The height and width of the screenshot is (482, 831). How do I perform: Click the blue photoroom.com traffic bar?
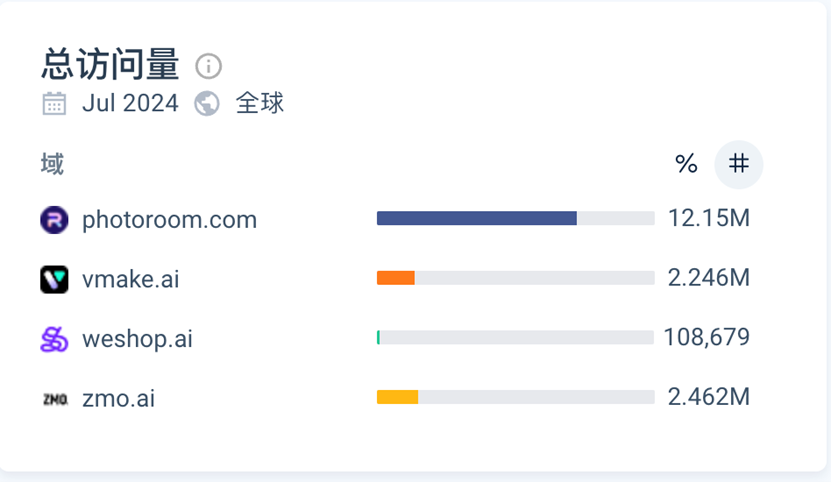coord(476,218)
